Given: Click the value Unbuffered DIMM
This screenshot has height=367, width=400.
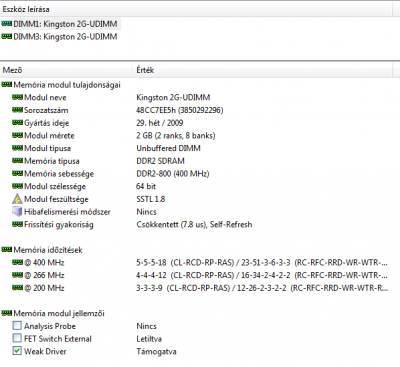Looking at the screenshot, I should pos(168,148).
